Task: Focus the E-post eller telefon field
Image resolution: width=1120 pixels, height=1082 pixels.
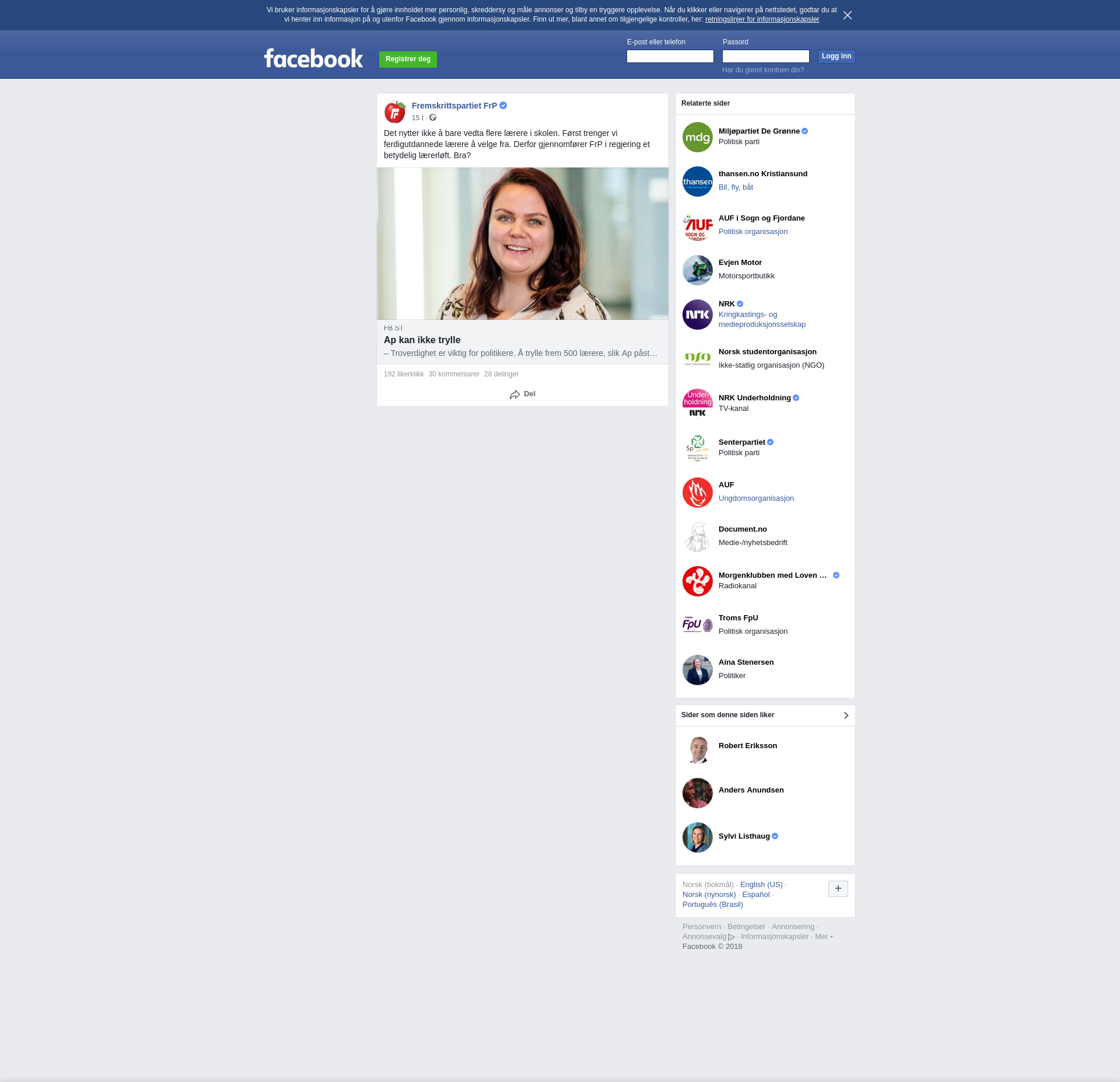Action: coord(670,56)
